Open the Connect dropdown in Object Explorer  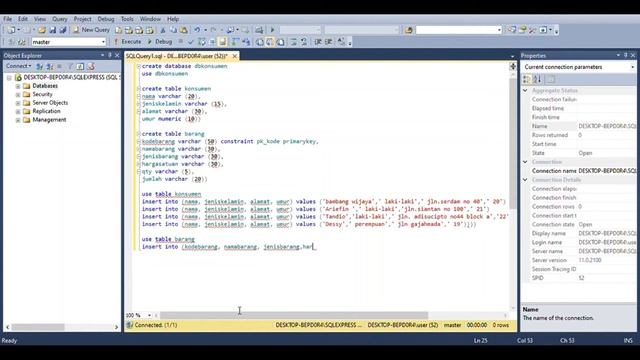pyautogui.click(x=18, y=66)
